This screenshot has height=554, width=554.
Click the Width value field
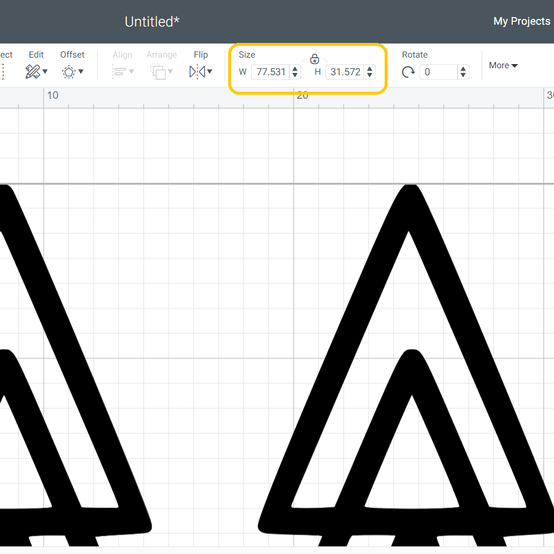coord(271,72)
